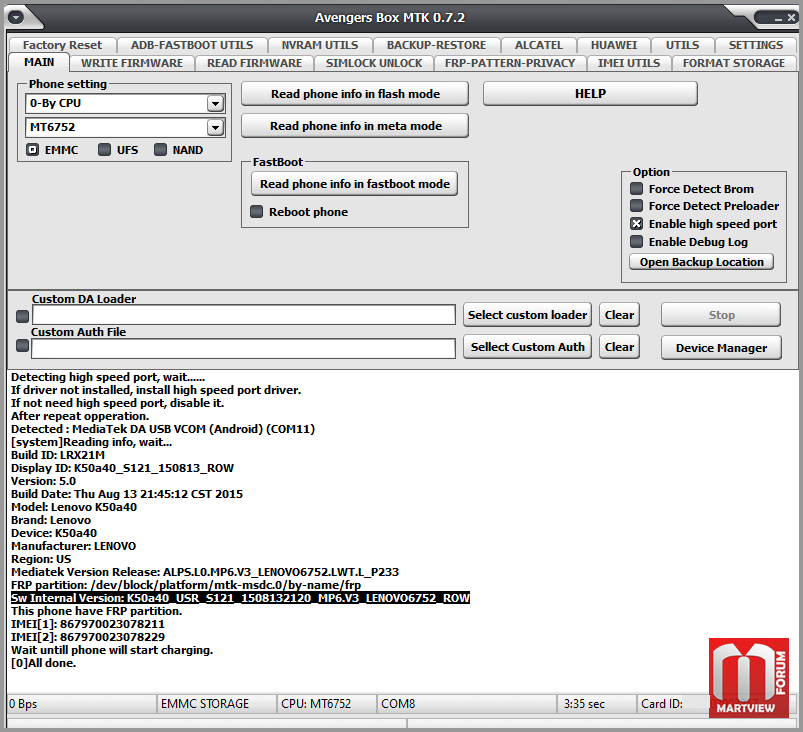Open the SETTINGS tab
The image size is (803, 732).
[x=755, y=45]
